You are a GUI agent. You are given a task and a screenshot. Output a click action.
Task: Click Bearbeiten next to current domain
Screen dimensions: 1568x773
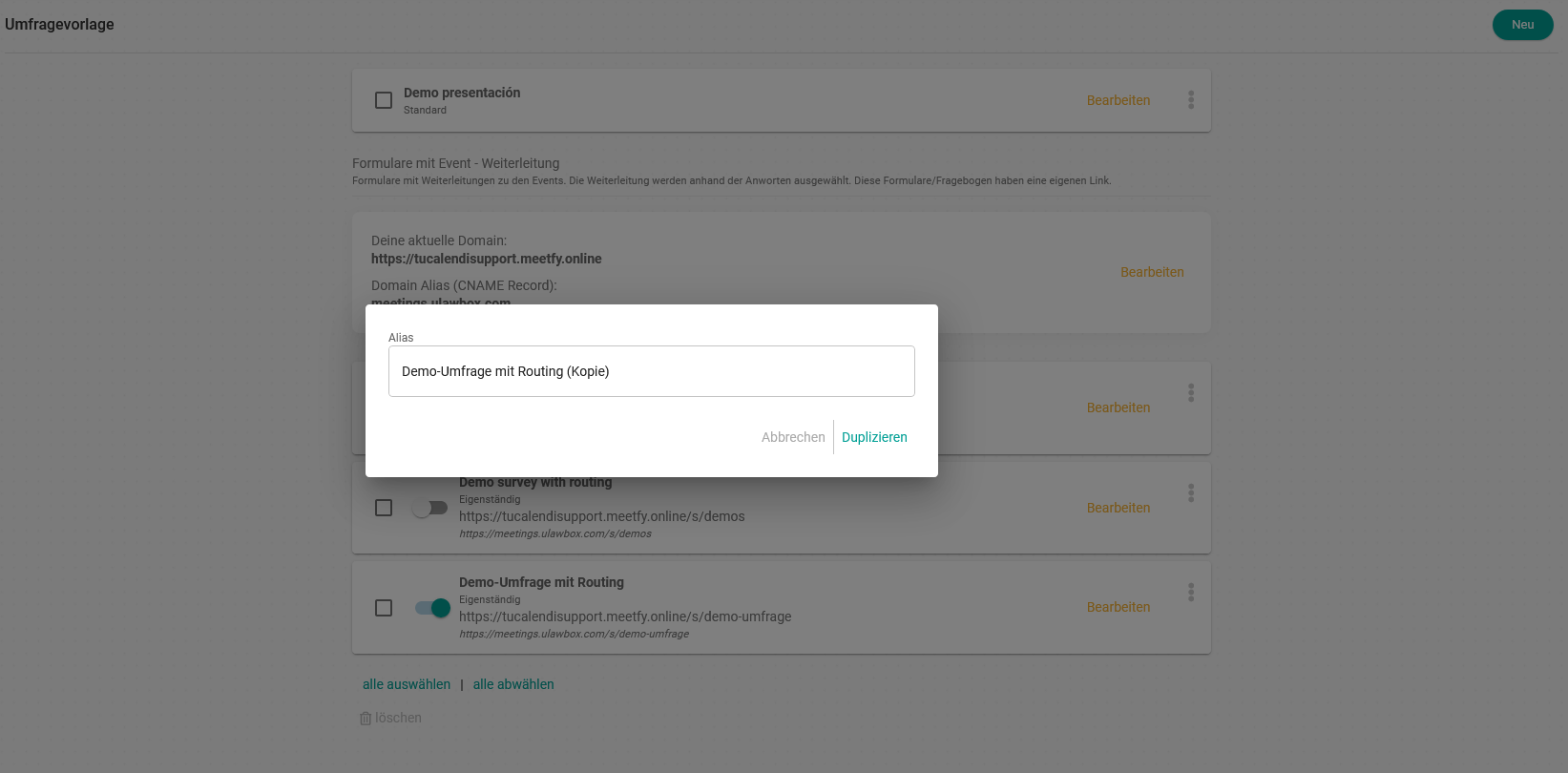(1152, 272)
